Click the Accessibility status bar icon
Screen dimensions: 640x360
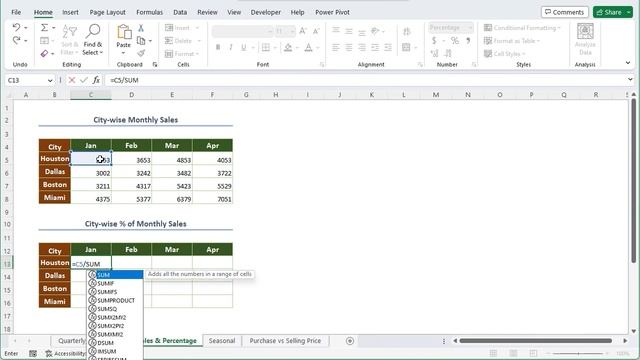(x=49, y=353)
